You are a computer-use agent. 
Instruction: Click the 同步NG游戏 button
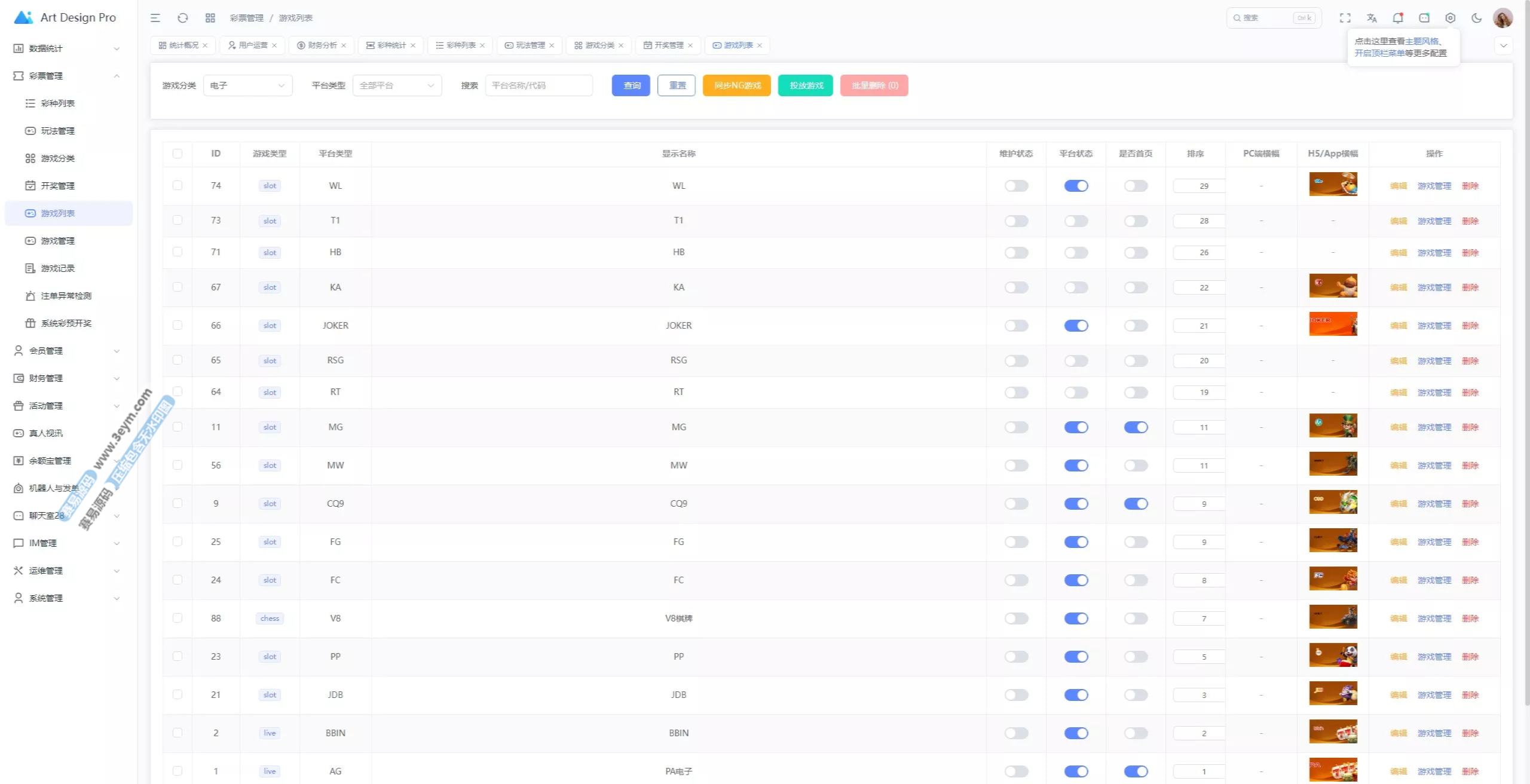coord(737,85)
